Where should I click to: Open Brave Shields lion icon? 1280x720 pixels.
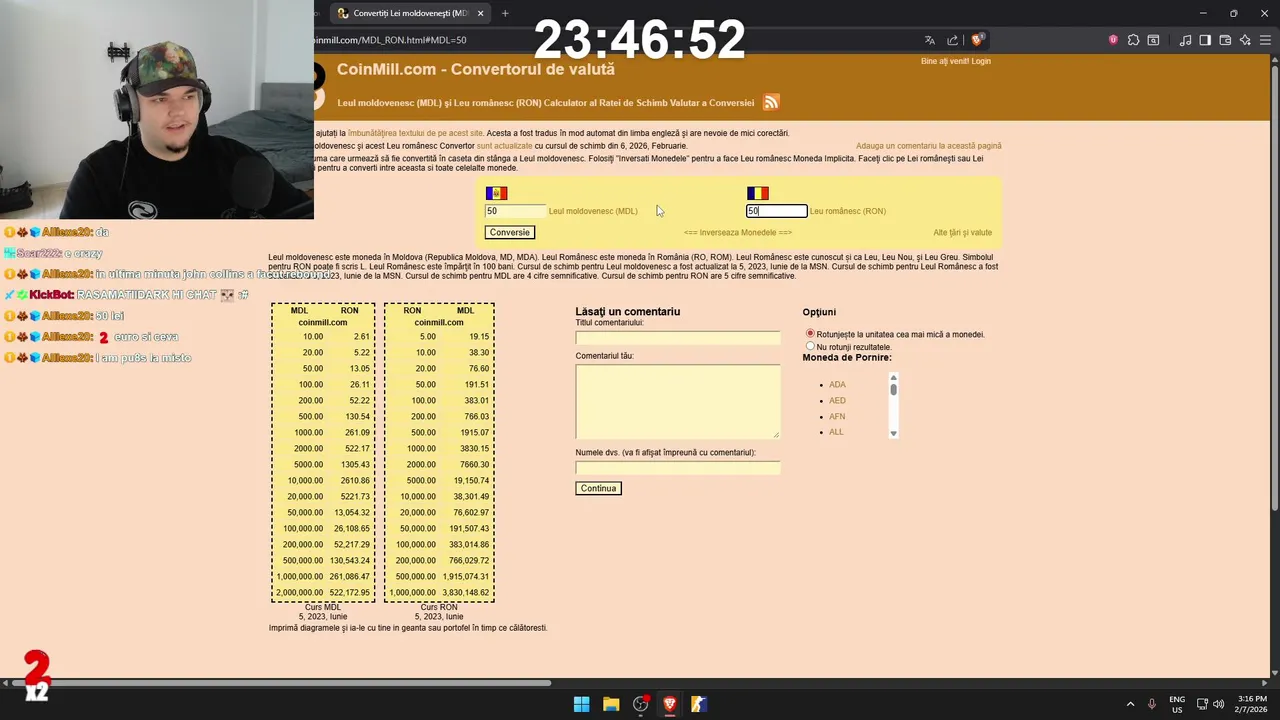[977, 40]
